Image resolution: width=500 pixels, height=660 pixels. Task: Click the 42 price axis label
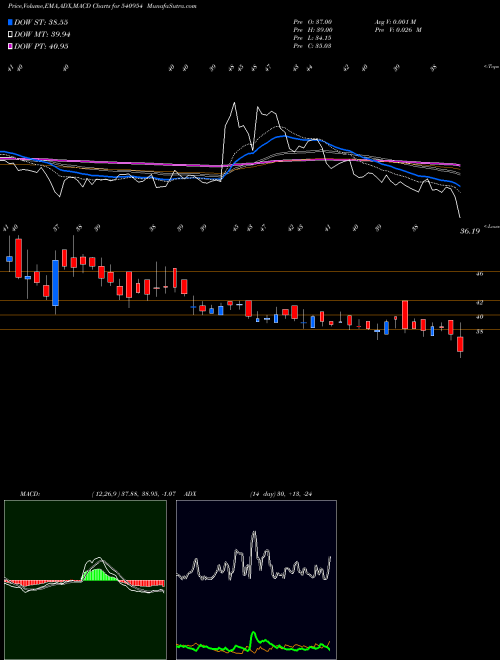pyautogui.click(x=480, y=303)
